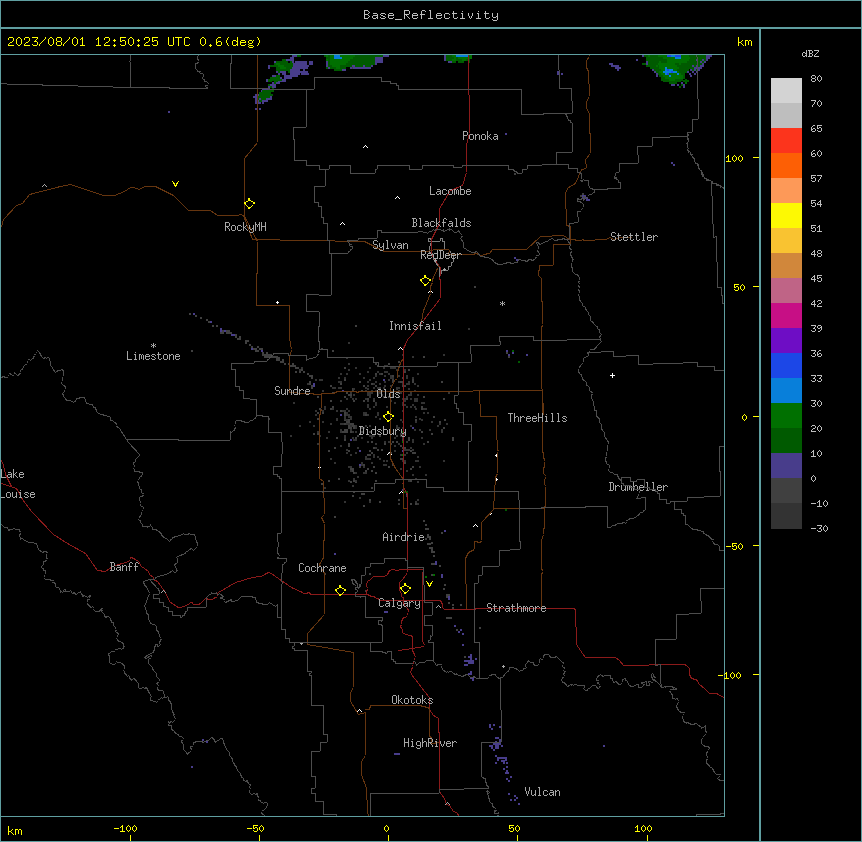The image size is (862, 842).
Task: Click the Blackfalds city label
Action: 441,223
